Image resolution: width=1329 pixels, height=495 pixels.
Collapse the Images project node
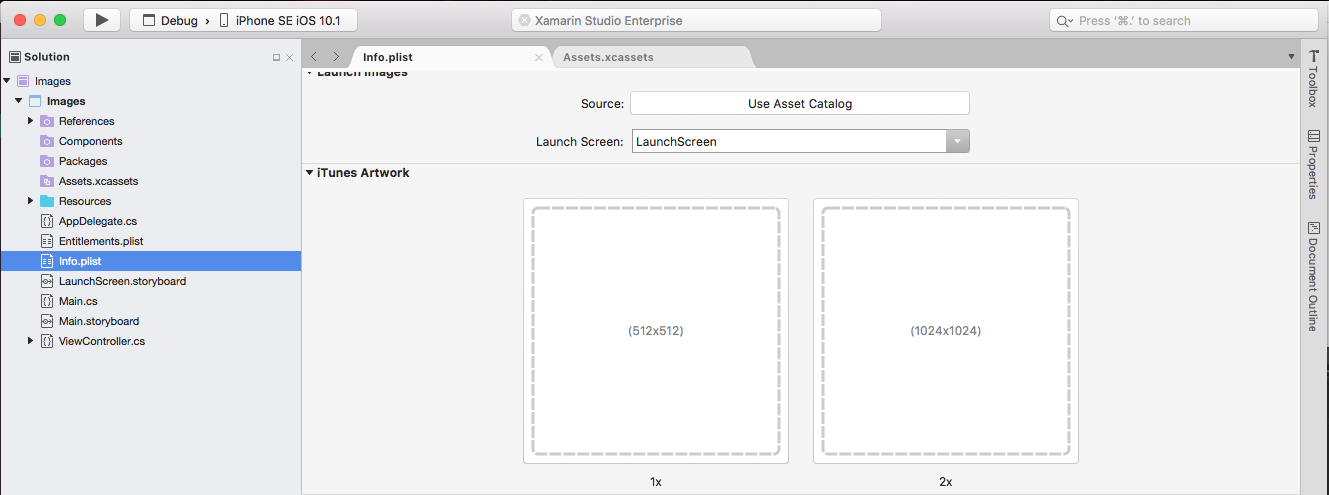click(x=19, y=101)
